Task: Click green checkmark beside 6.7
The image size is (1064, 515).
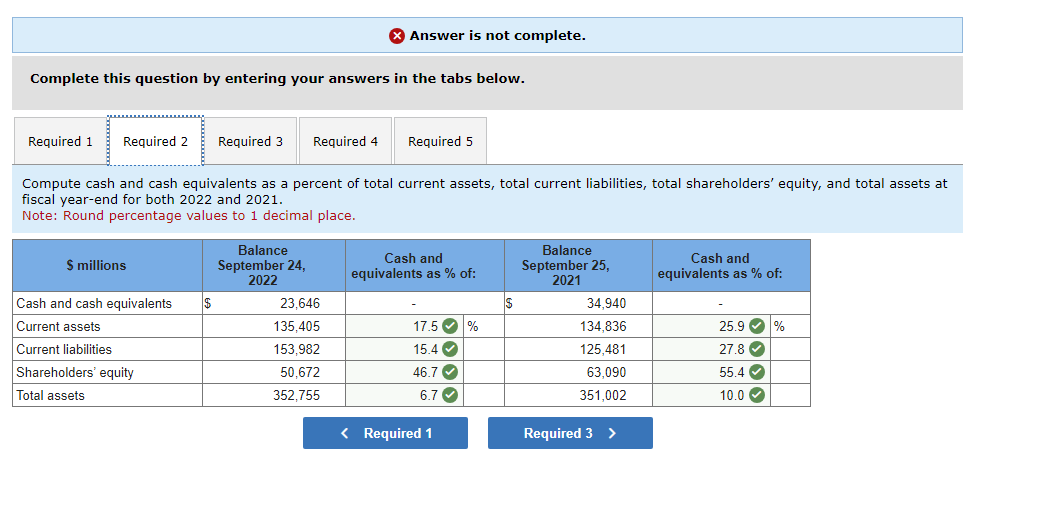Action: [x=450, y=395]
